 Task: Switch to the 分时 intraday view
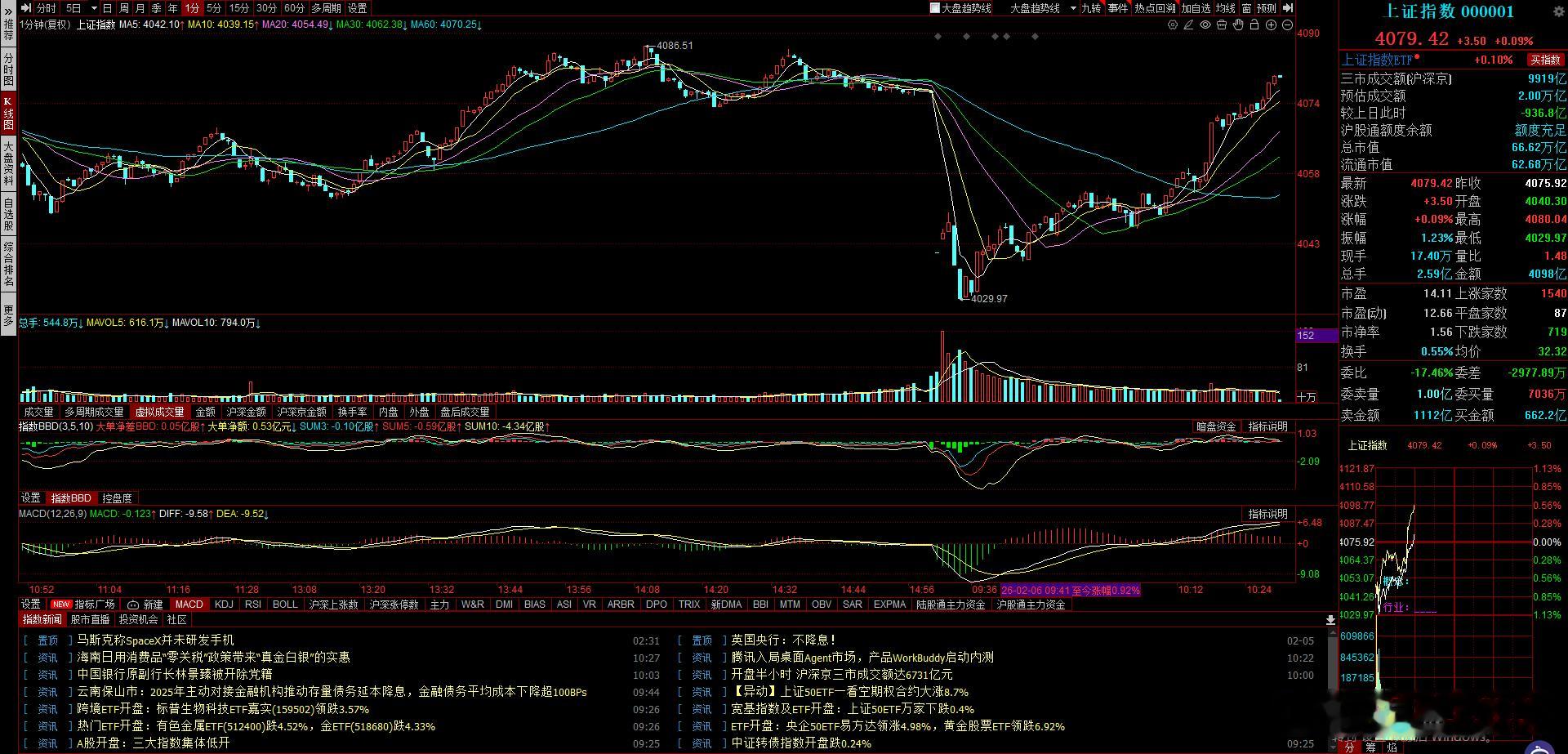tap(47, 8)
